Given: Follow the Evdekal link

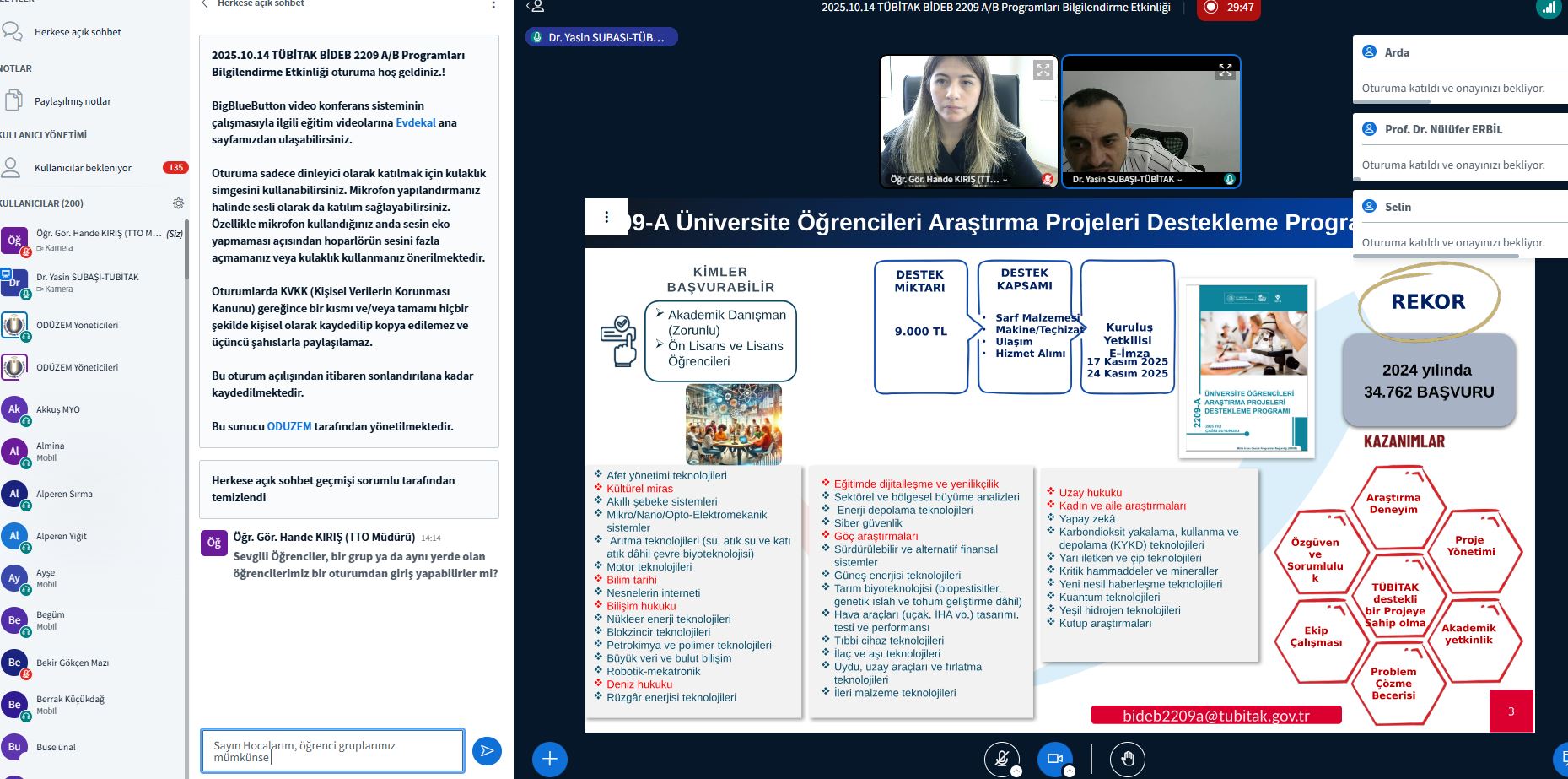Looking at the screenshot, I should click(416, 122).
